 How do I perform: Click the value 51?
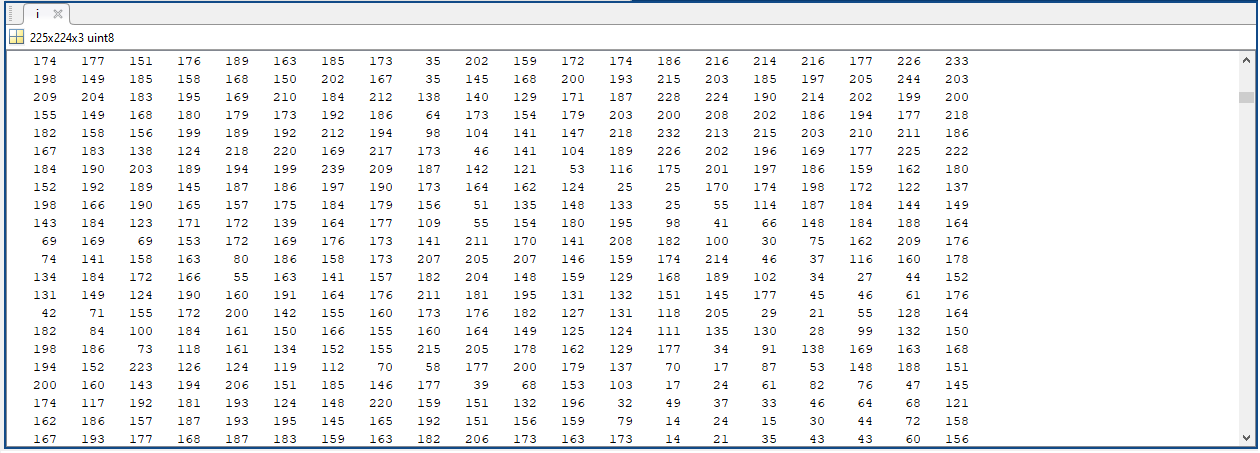[481, 205]
